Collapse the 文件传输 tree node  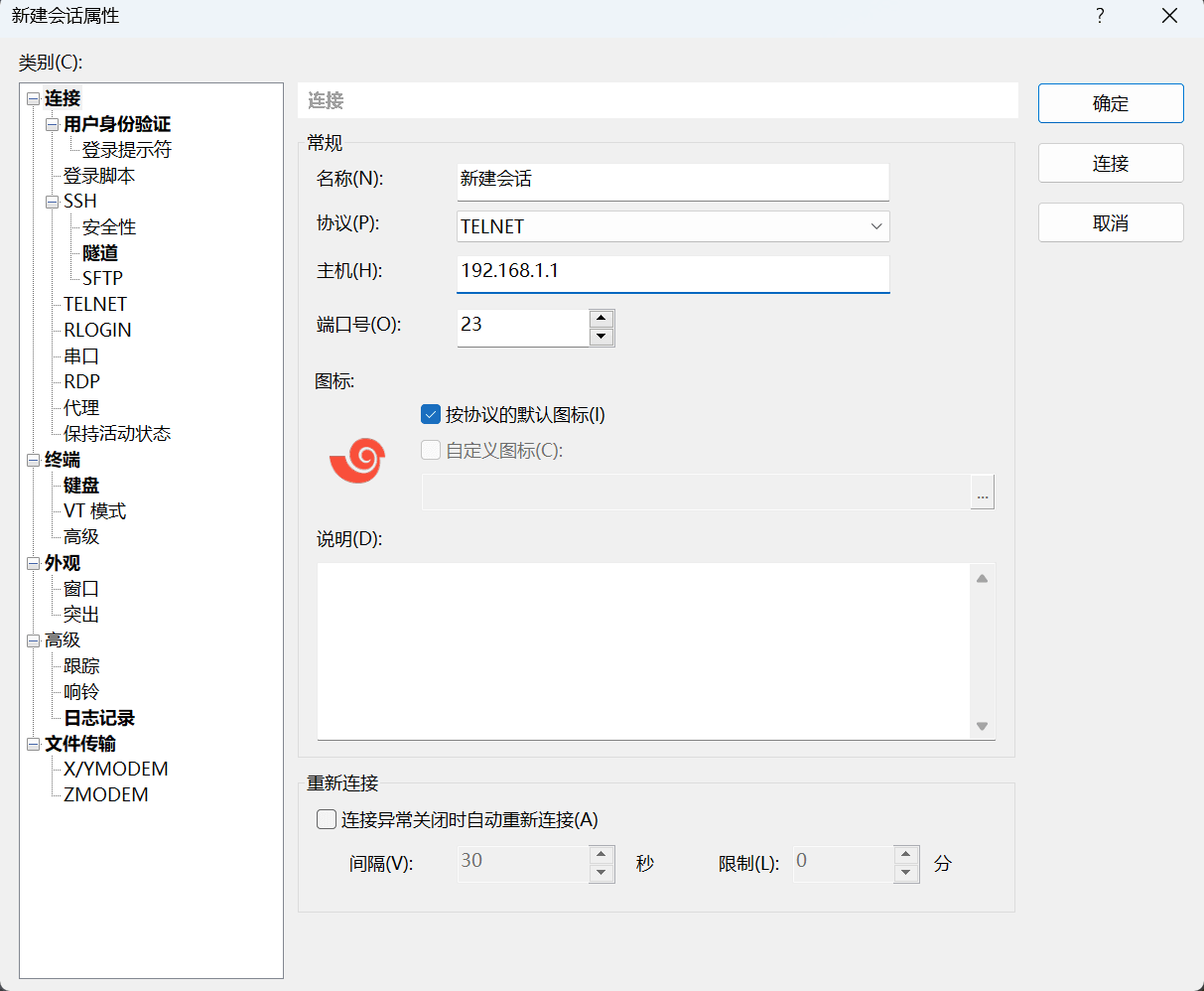34,744
